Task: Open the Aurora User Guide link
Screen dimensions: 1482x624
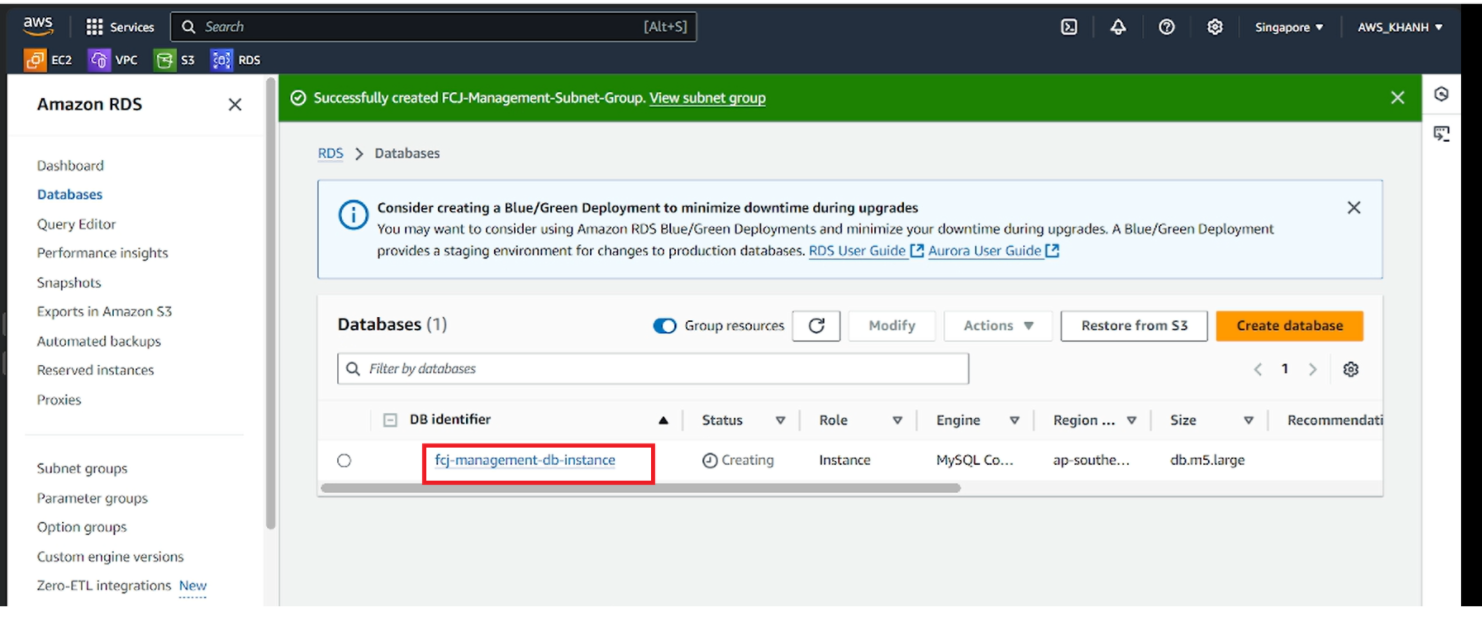Action: [993, 251]
